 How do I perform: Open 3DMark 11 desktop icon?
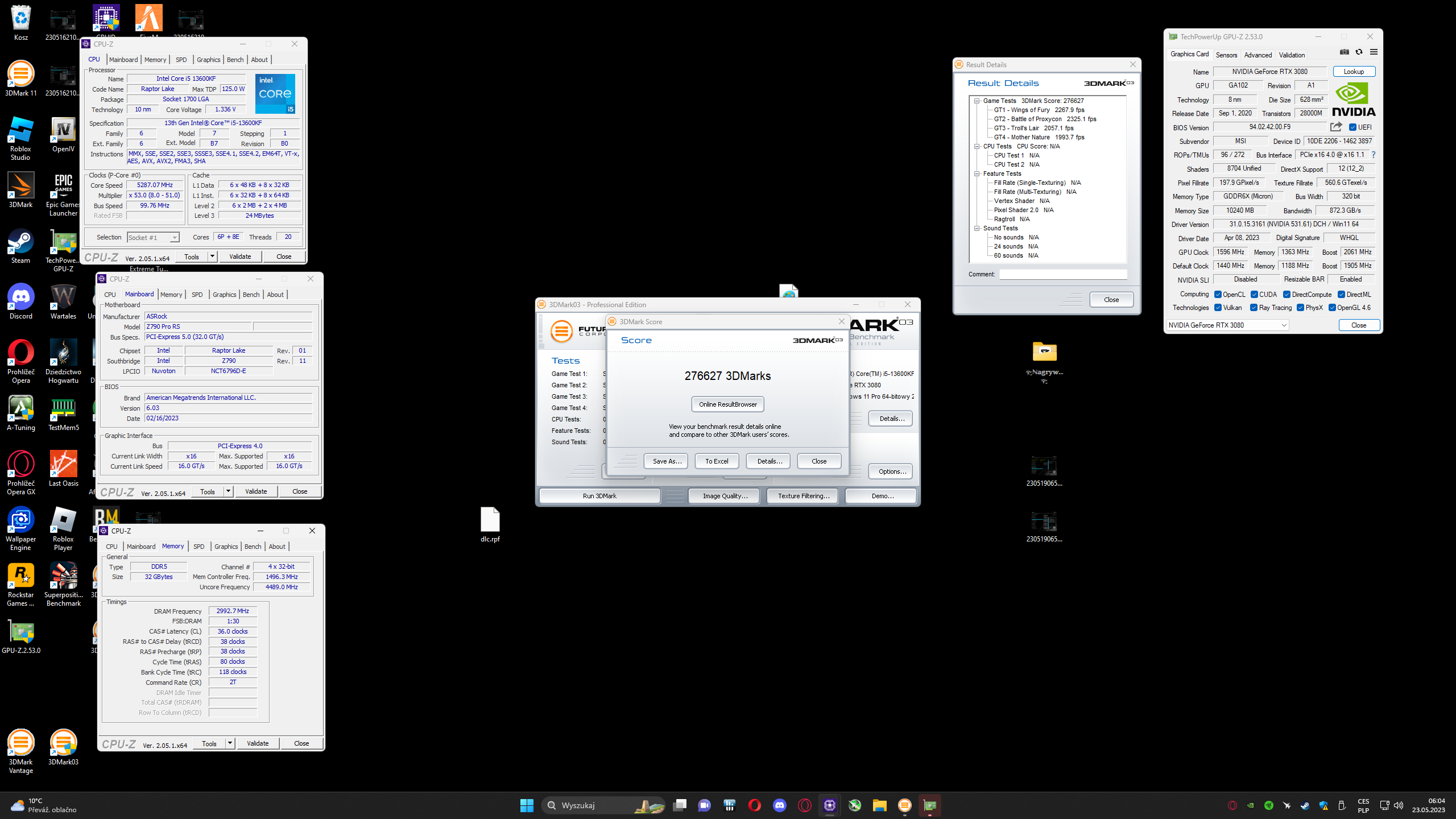[x=21, y=78]
